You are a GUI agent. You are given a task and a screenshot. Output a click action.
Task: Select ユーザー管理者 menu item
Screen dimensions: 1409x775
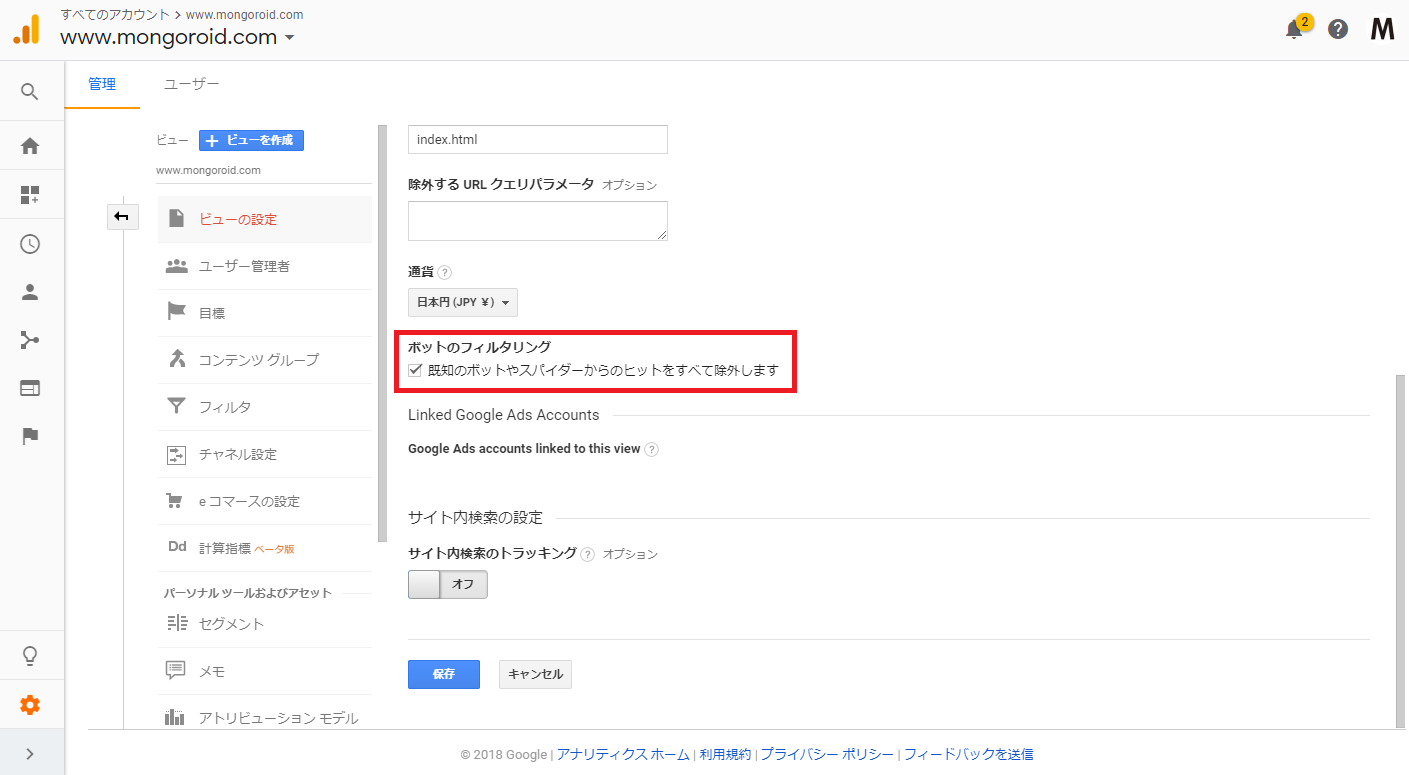(265, 266)
